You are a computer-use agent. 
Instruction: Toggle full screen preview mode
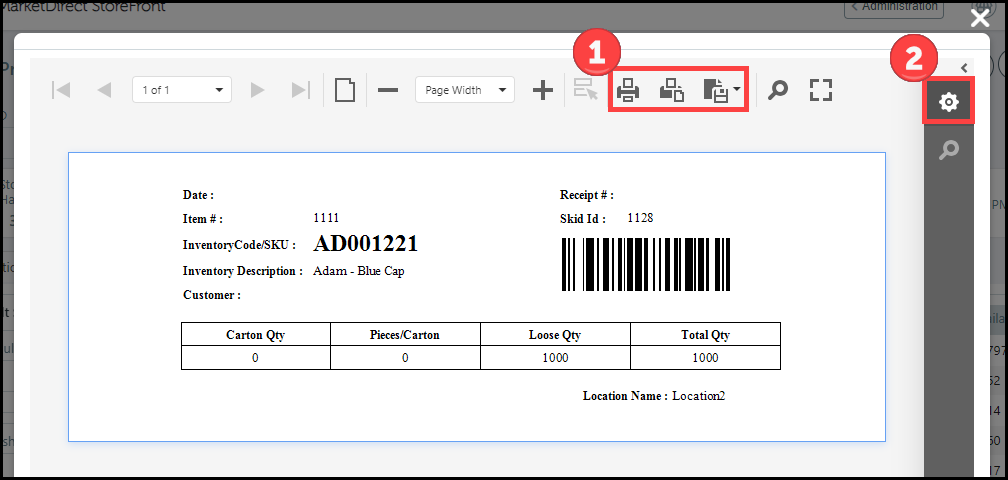[821, 90]
